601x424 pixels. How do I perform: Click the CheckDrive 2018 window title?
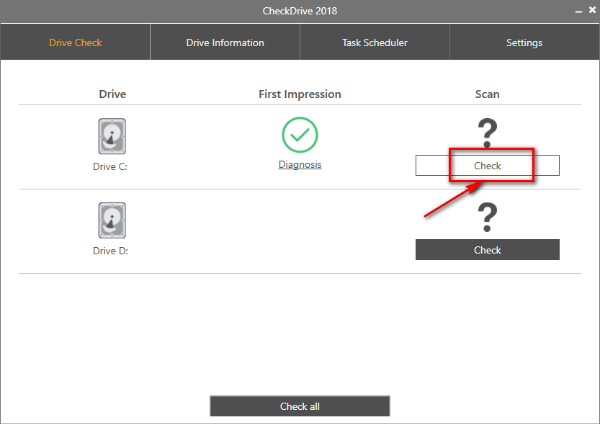tap(300, 11)
